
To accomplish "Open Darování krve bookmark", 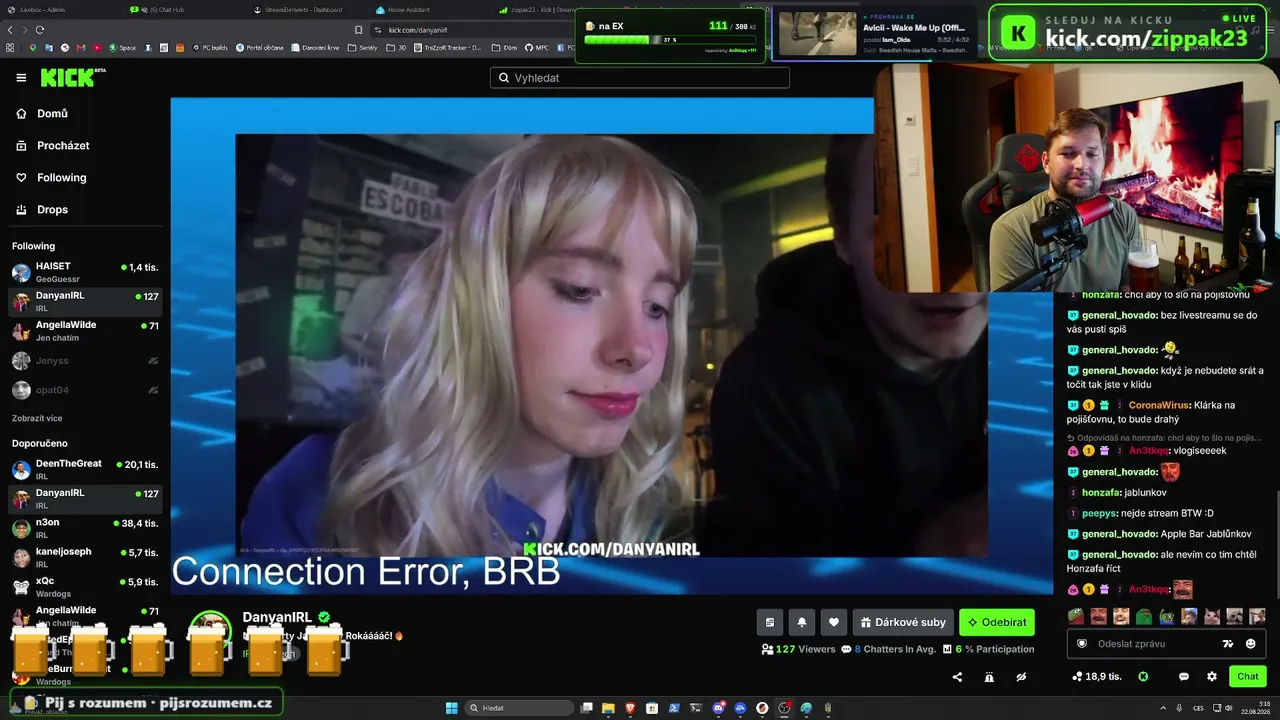I will 317,48.
